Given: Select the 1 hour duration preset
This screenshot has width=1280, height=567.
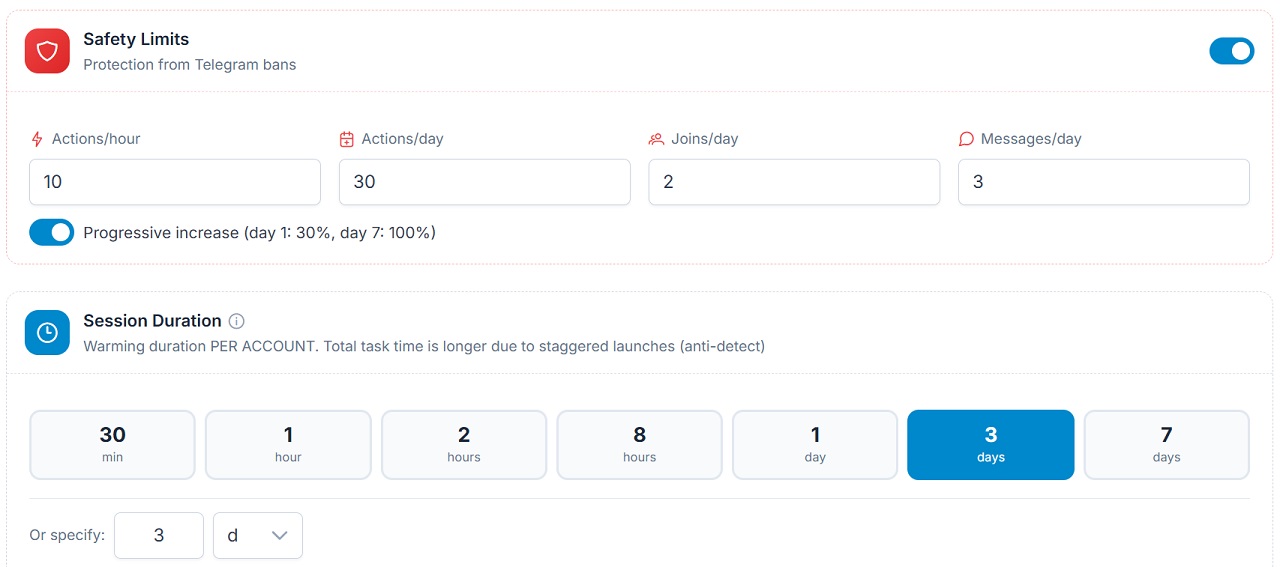Looking at the screenshot, I should [288, 445].
